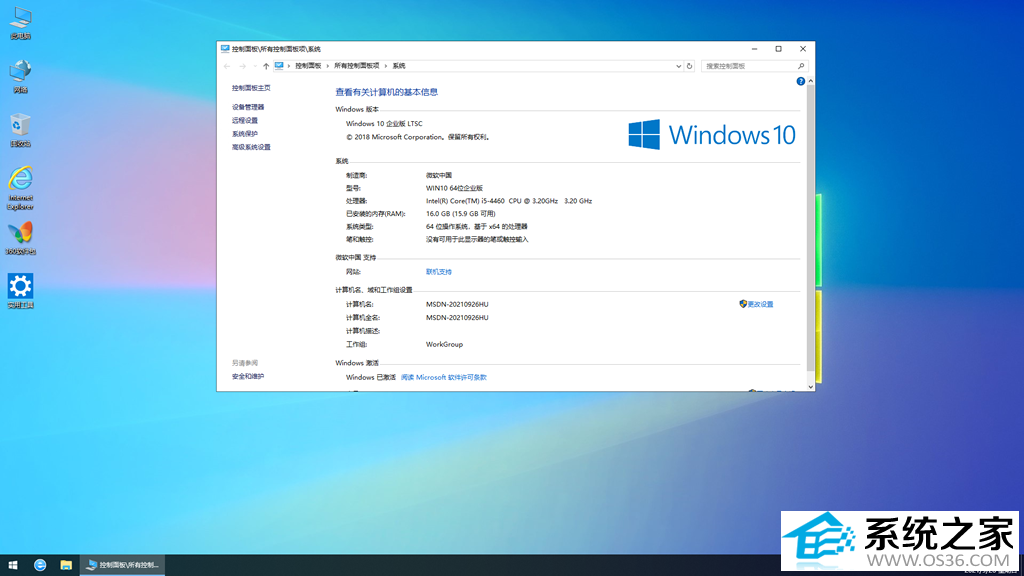Expand the chevron before 控制面板 breadcrumb

point(289,66)
